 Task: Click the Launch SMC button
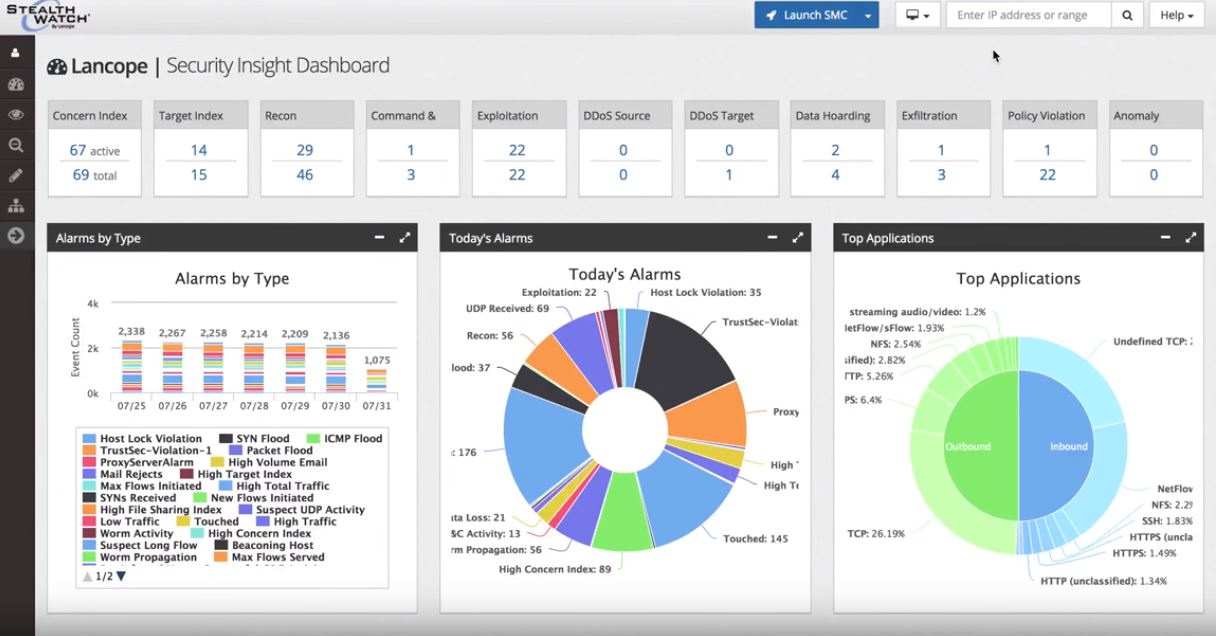[x=810, y=15]
